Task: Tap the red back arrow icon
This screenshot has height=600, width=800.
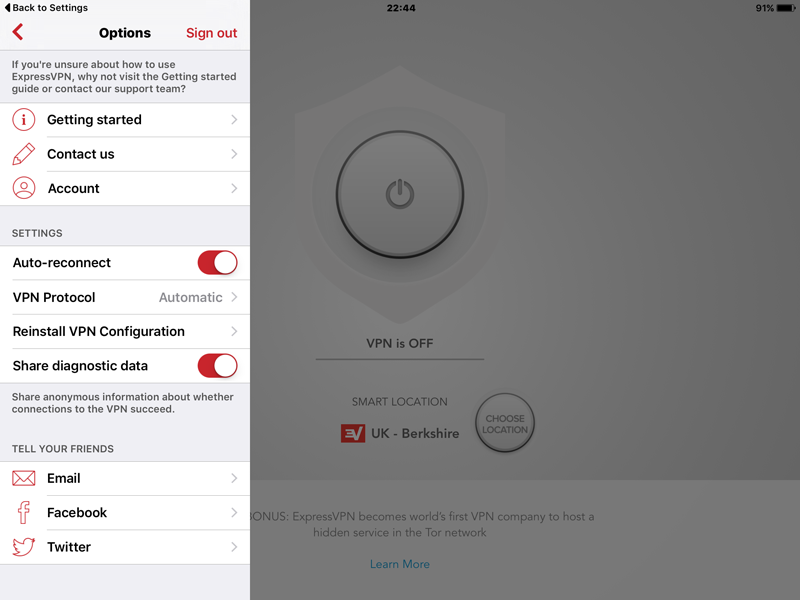Action: click(18, 32)
